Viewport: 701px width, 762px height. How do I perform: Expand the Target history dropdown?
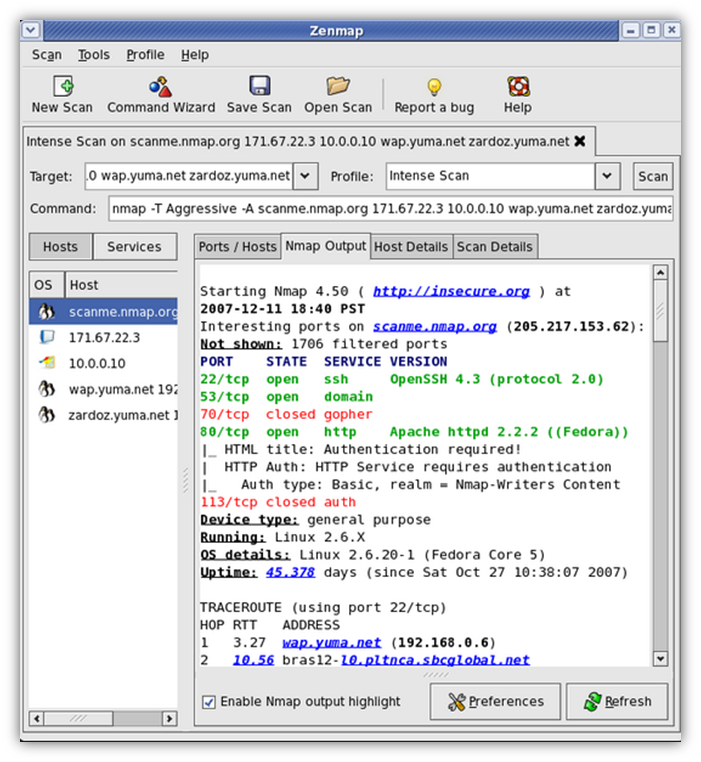tap(305, 176)
